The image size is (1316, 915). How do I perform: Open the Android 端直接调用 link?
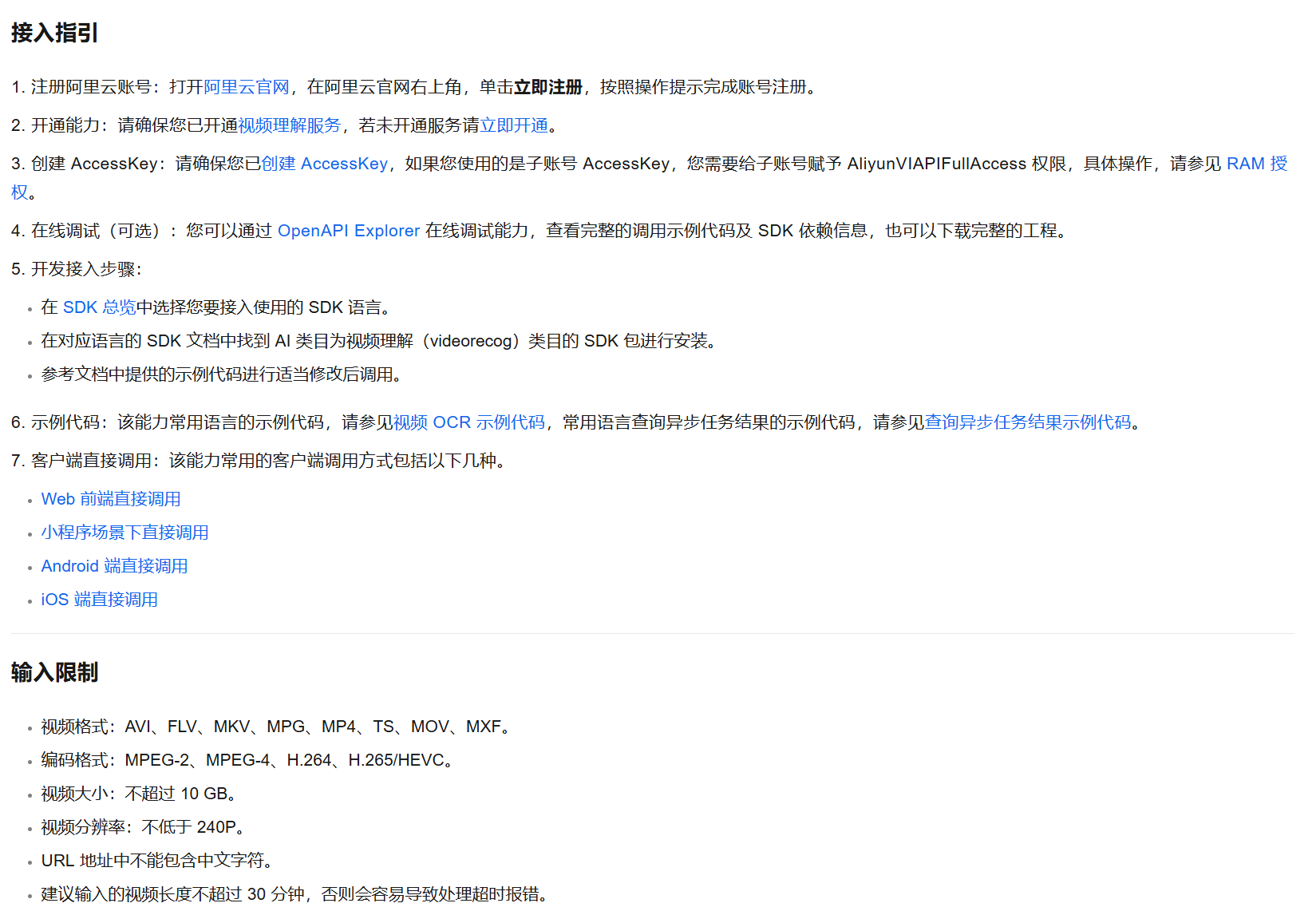pos(115,566)
